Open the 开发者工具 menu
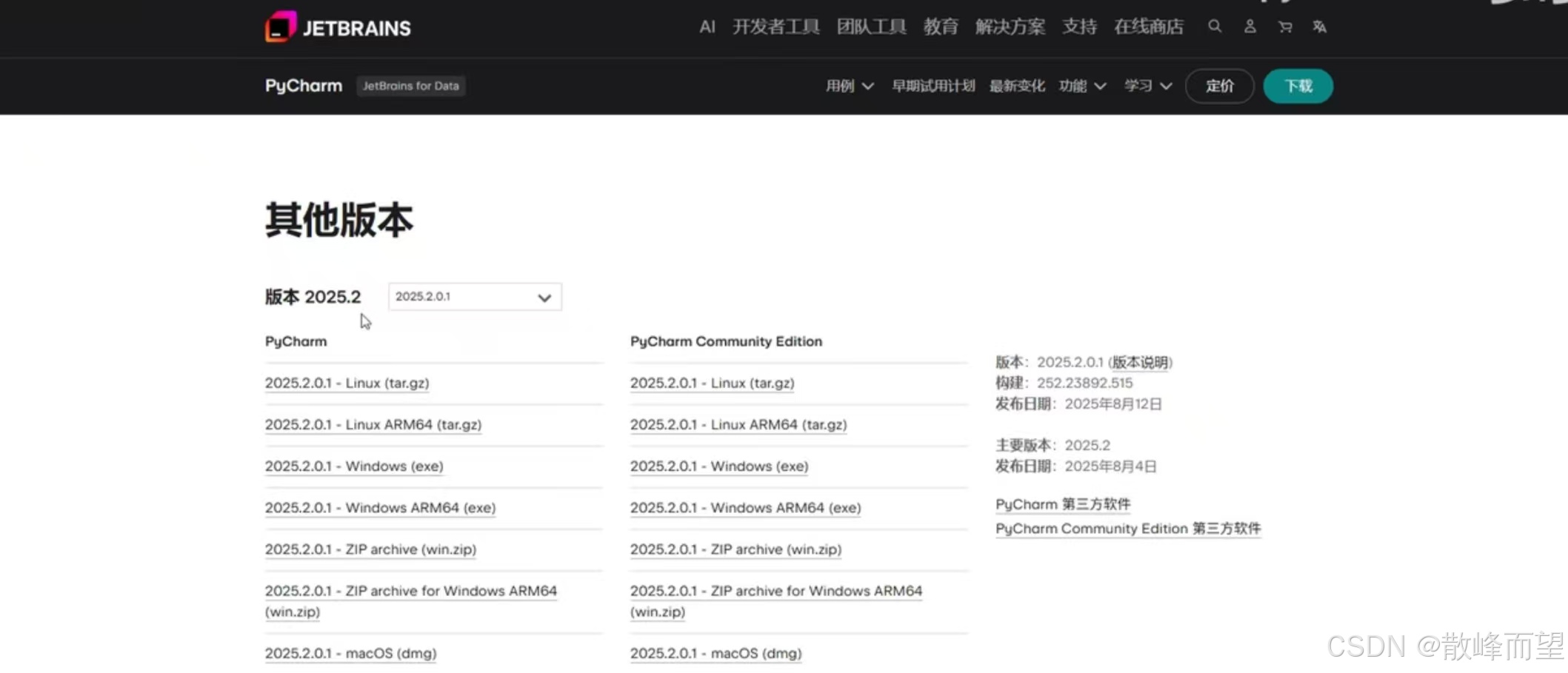Image resolution: width=1568 pixels, height=673 pixels. tap(776, 27)
